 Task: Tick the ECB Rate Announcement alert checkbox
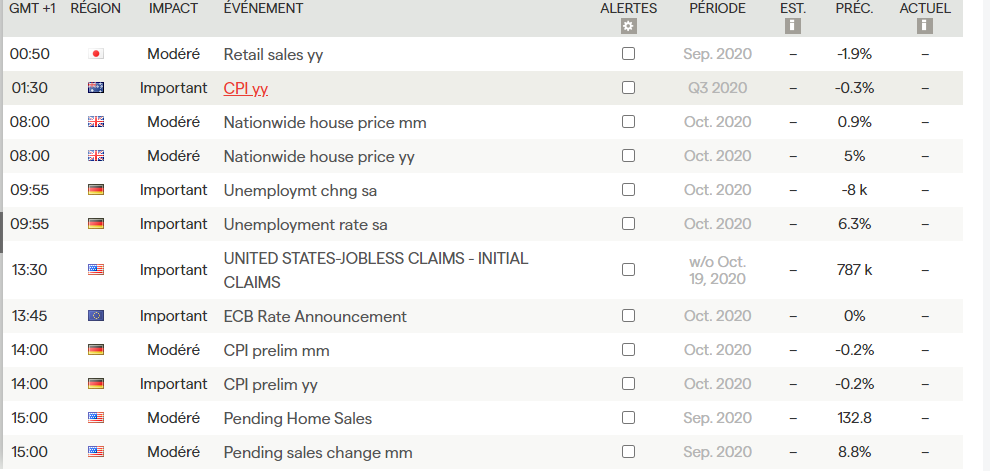[628, 316]
